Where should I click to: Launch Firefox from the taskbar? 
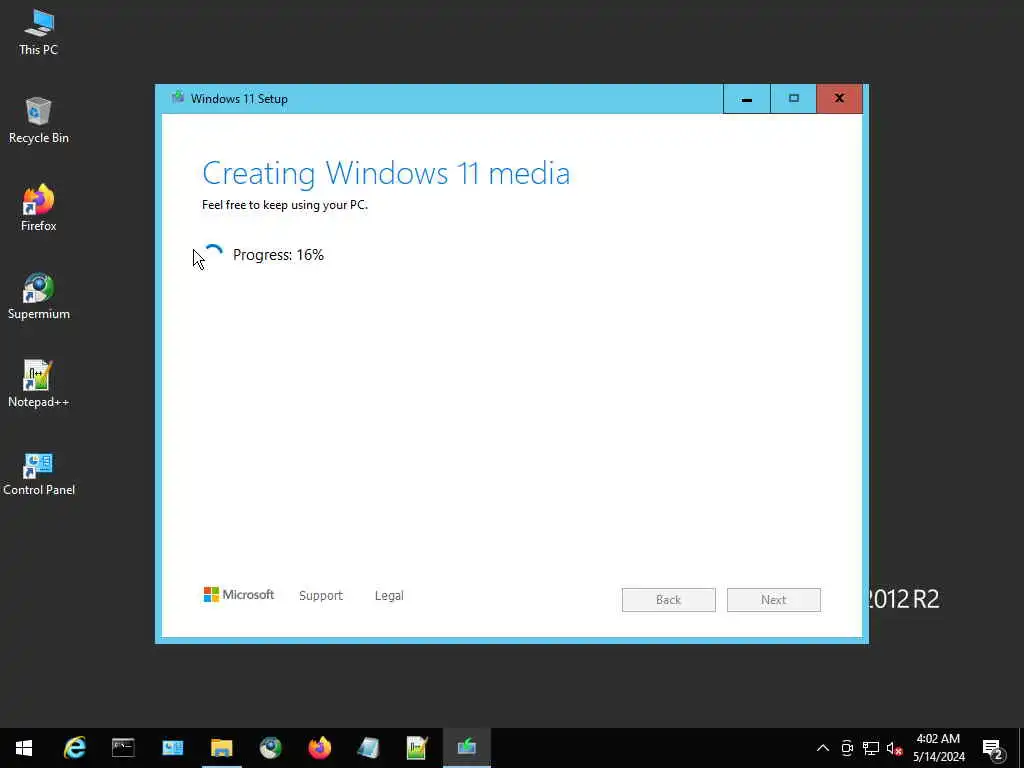point(319,748)
